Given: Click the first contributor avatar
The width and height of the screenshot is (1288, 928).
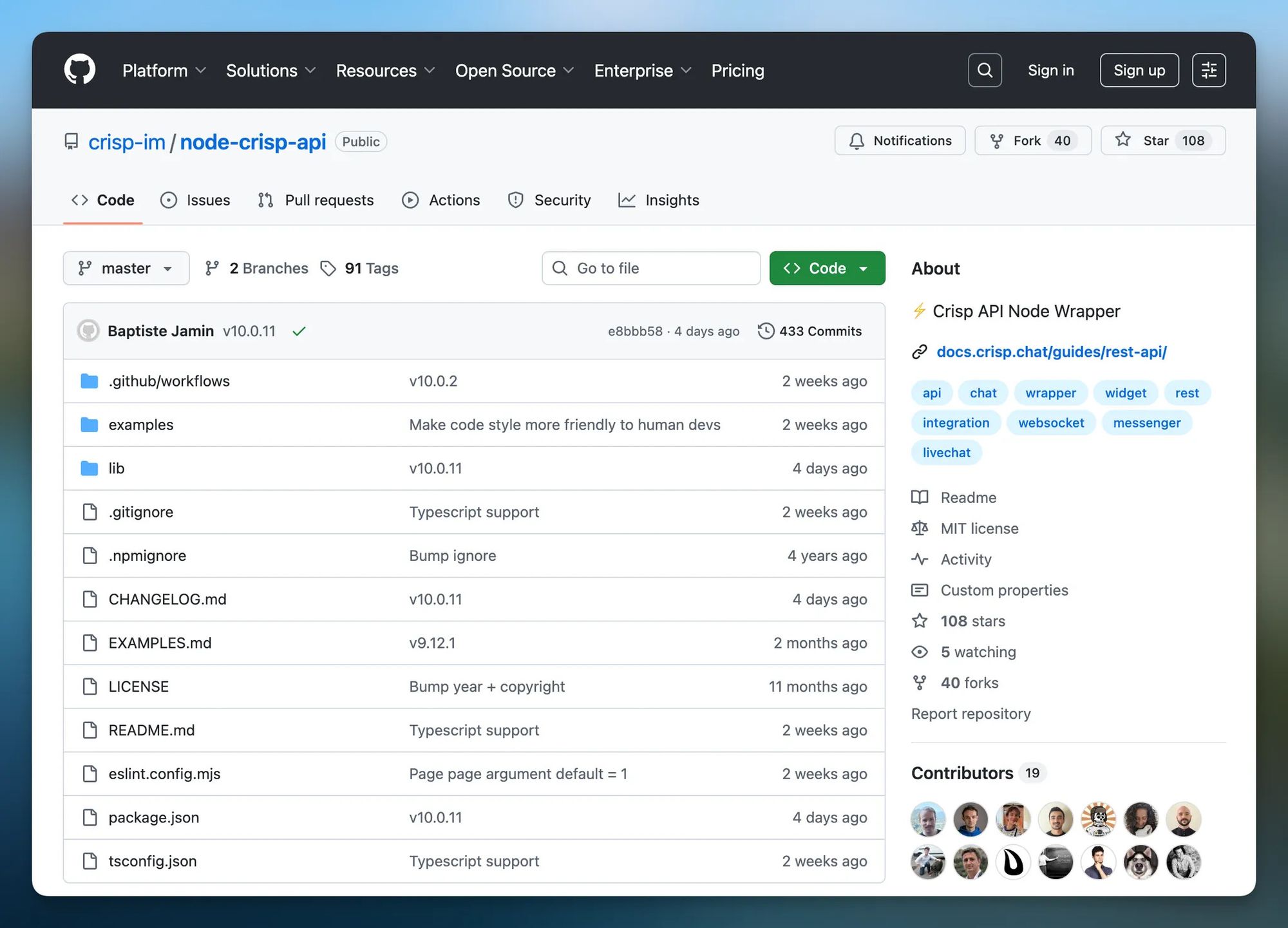Looking at the screenshot, I should 928,819.
